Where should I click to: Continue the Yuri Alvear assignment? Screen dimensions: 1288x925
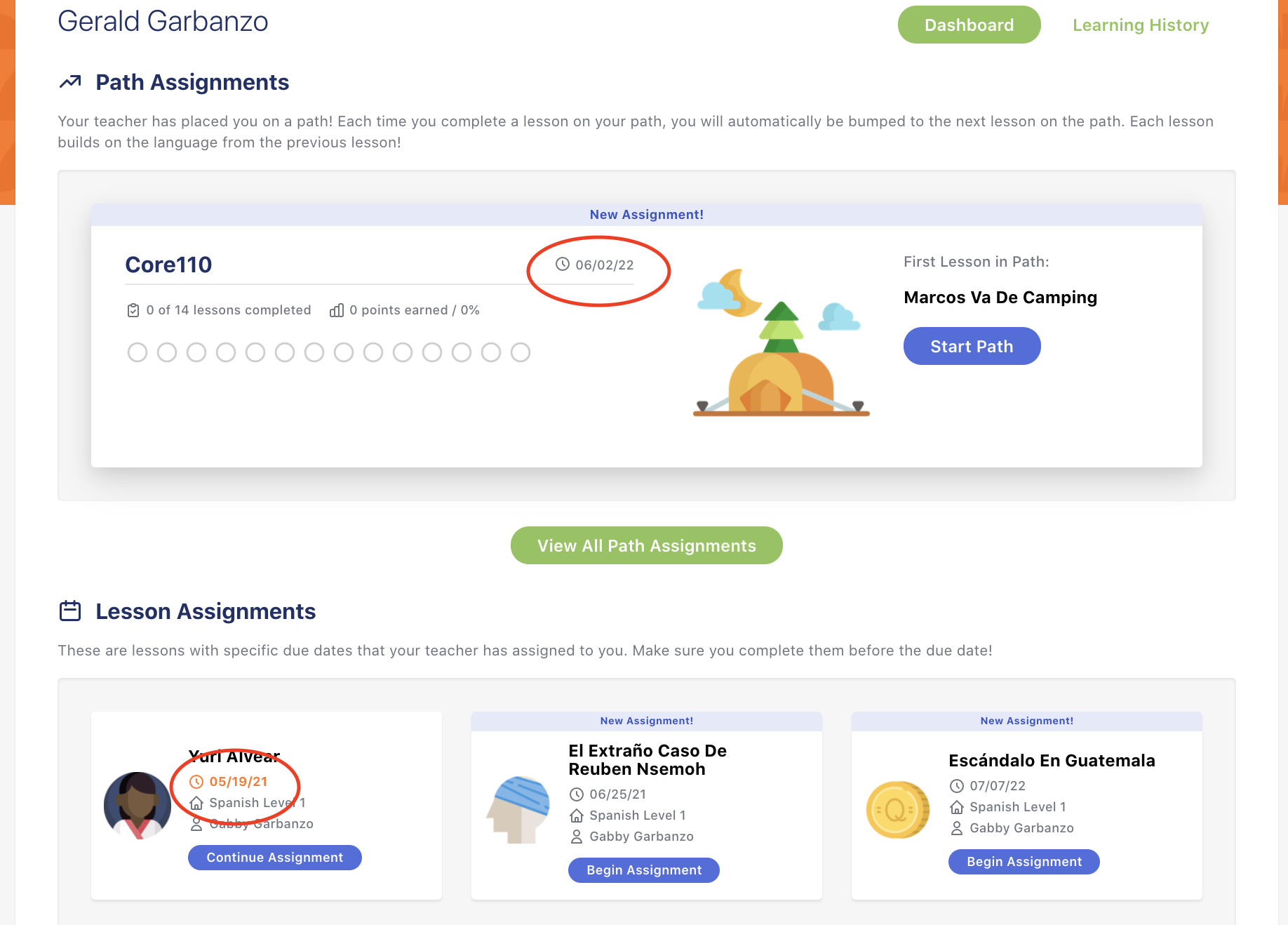[x=274, y=857]
